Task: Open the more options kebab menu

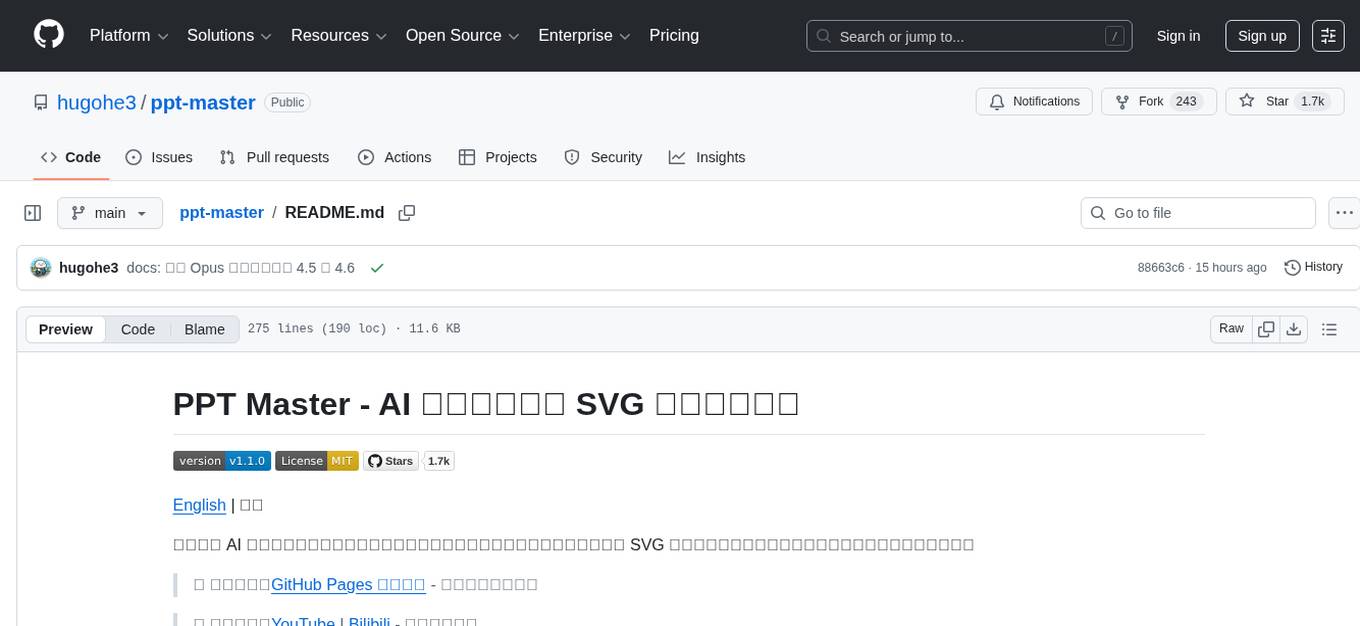Action: point(1344,213)
